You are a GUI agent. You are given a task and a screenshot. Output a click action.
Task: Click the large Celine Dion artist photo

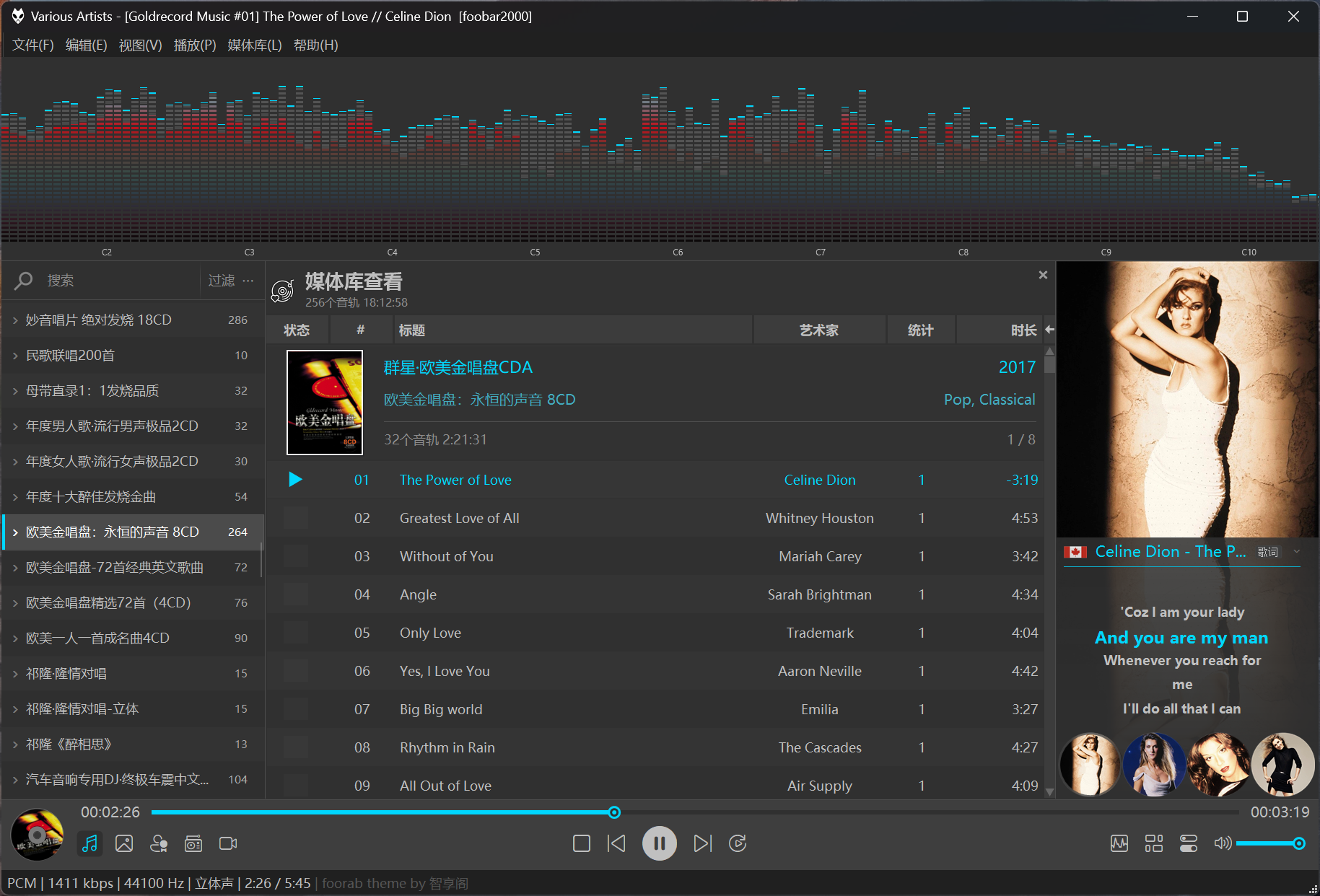(x=1187, y=399)
